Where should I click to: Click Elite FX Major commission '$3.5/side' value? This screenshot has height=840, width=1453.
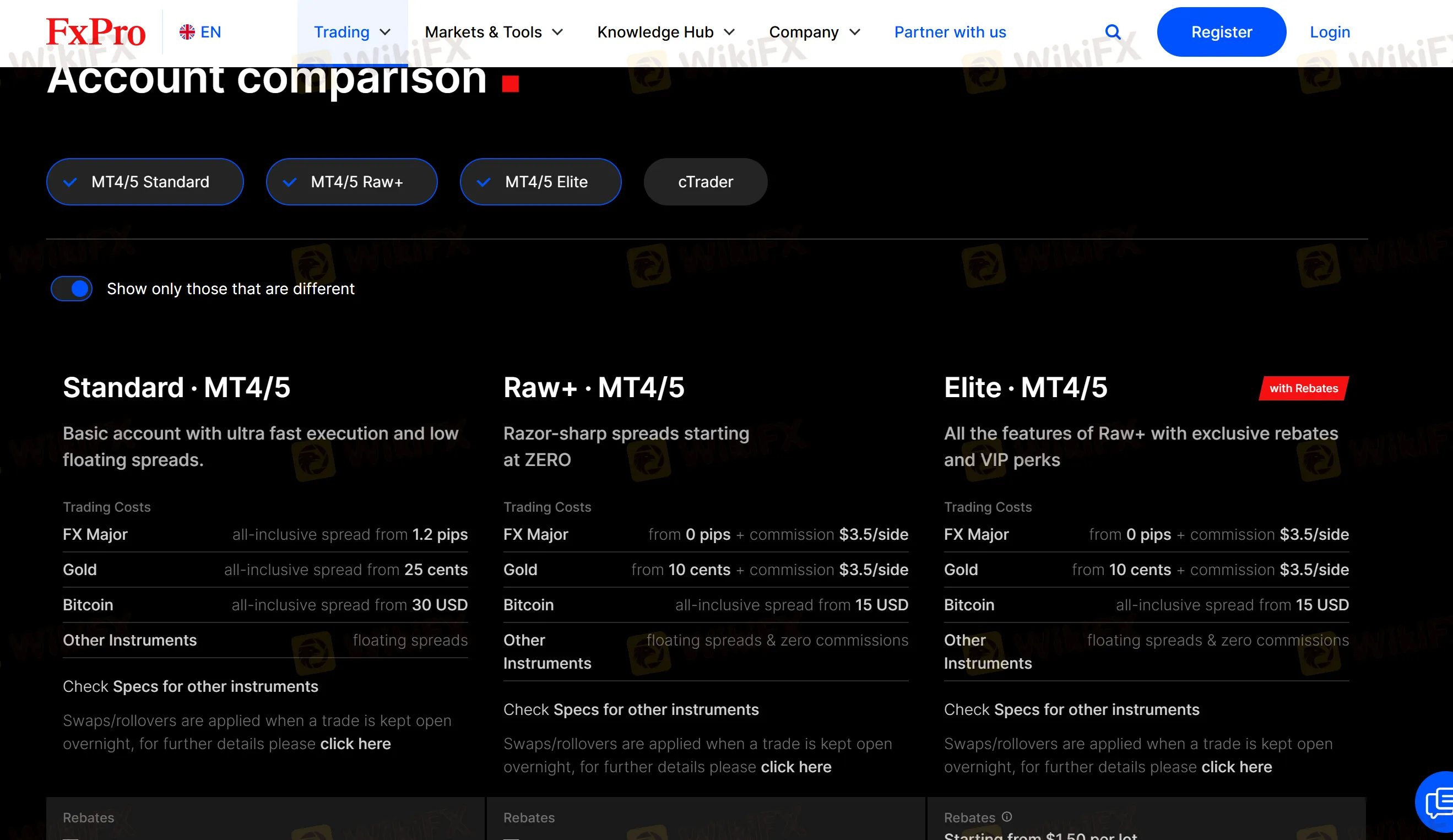tap(1314, 534)
